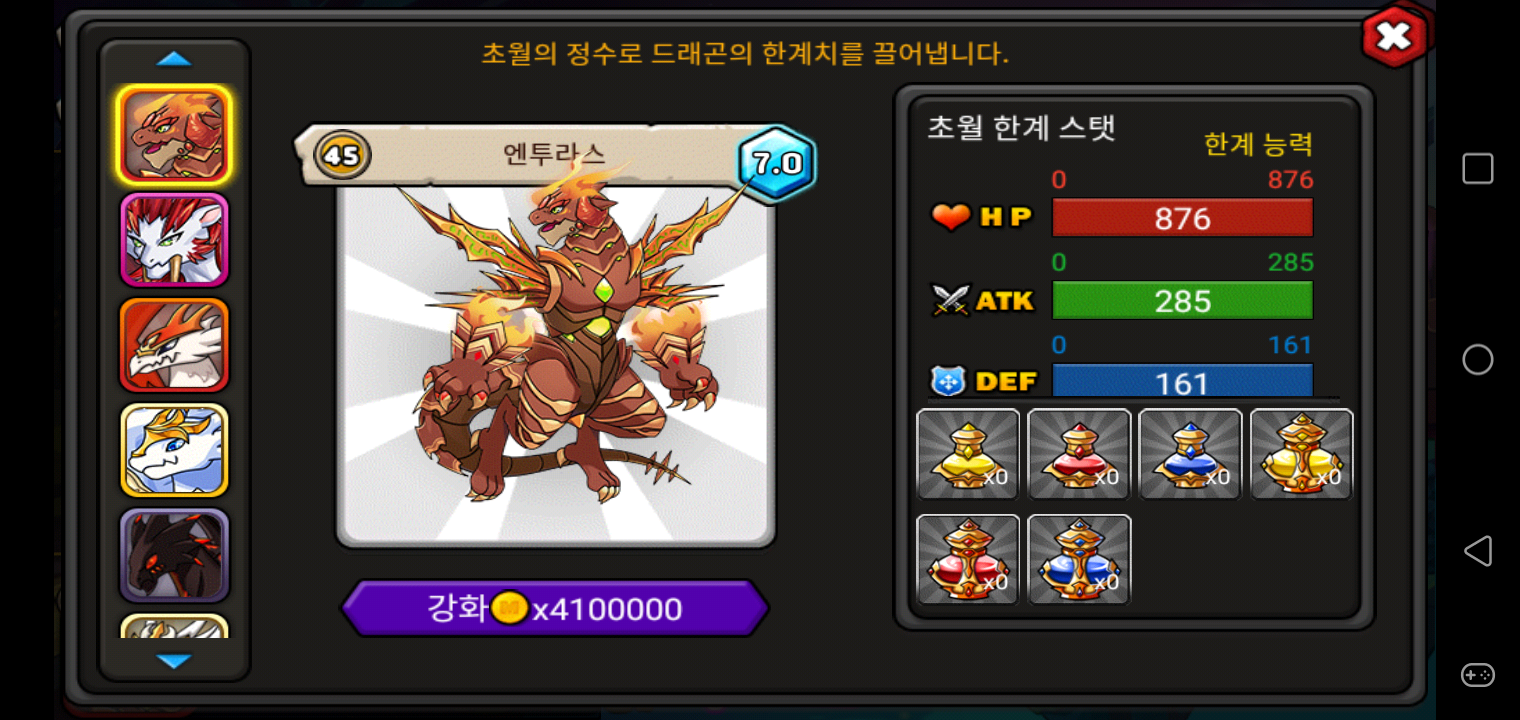Tap the red HP 876 bar

(x=1182, y=218)
